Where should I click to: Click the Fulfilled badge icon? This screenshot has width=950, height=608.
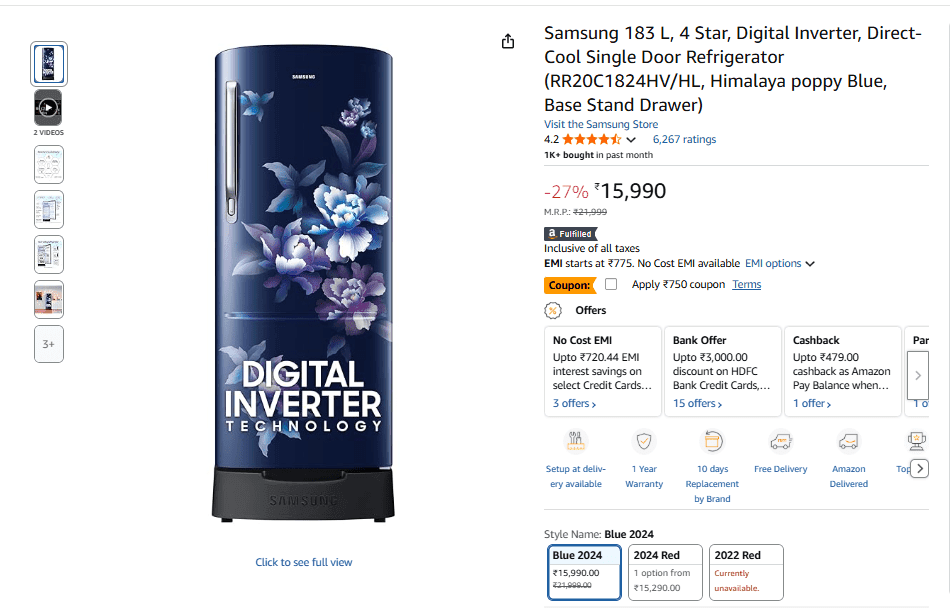tap(569, 233)
